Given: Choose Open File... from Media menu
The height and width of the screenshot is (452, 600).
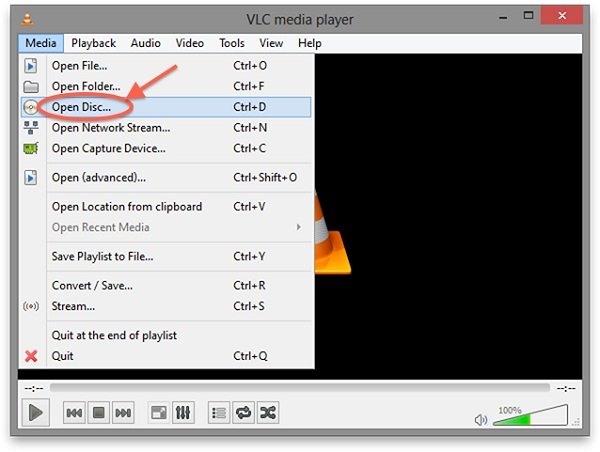Looking at the screenshot, I should click(x=165, y=66).
